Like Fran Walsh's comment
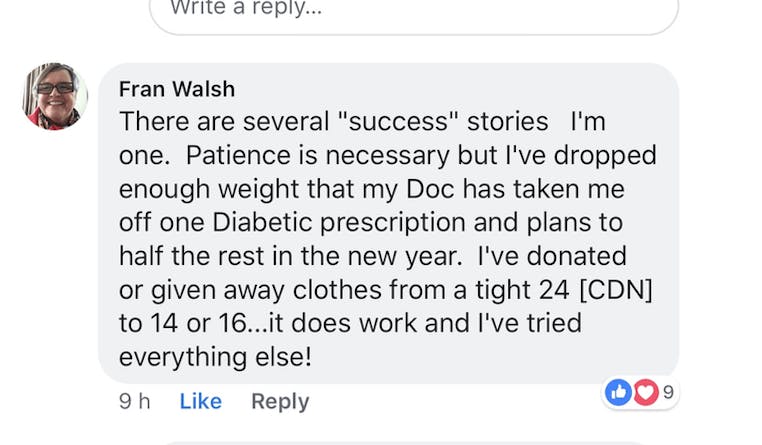762x445 pixels. click(200, 401)
